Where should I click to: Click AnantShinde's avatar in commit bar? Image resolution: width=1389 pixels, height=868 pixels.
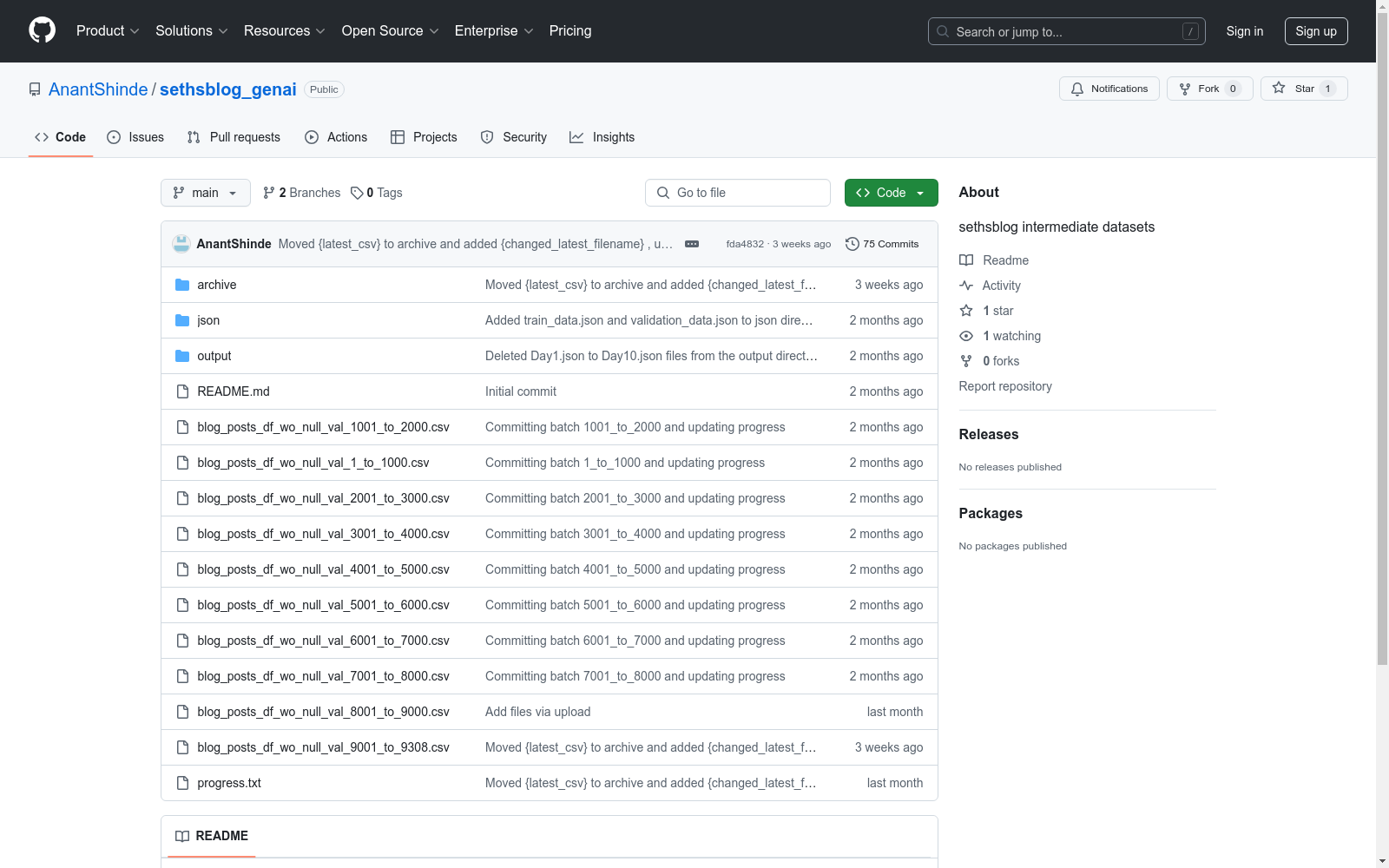181,244
